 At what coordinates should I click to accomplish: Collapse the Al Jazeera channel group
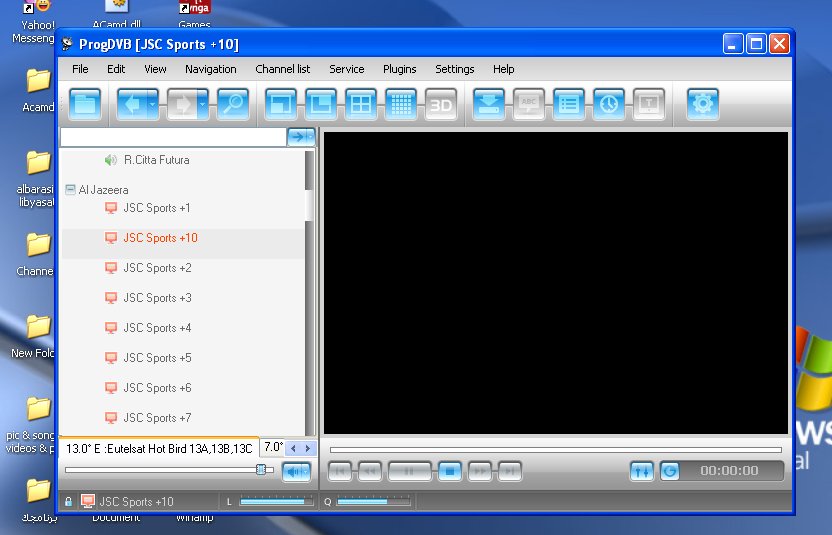(x=70, y=189)
